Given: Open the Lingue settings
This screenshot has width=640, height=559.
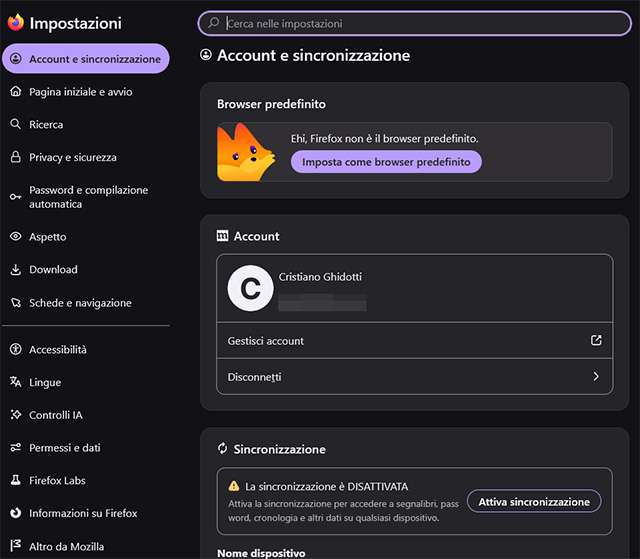Looking at the screenshot, I should click(x=85, y=382).
